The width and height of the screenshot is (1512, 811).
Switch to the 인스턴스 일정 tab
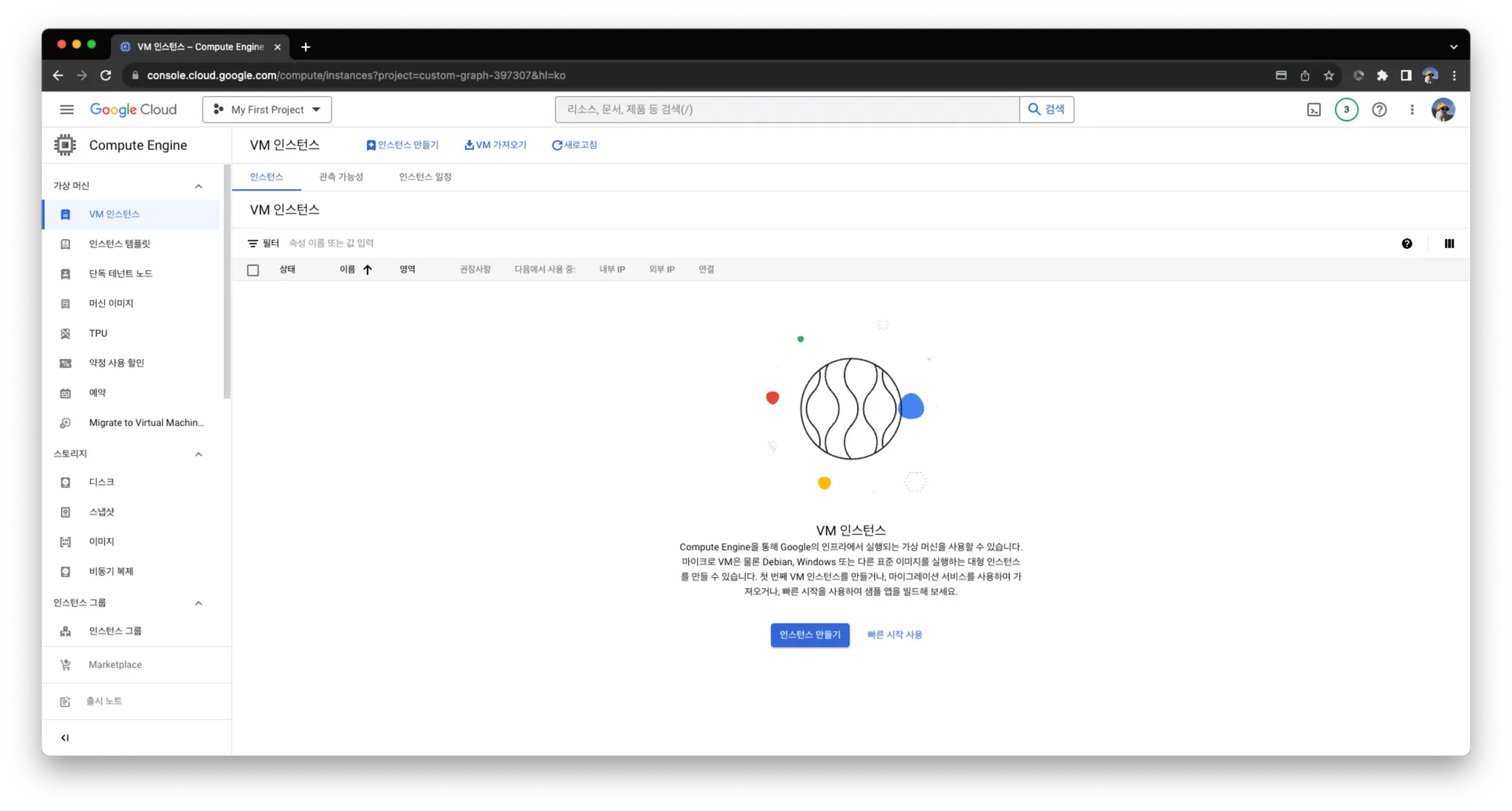pos(425,177)
